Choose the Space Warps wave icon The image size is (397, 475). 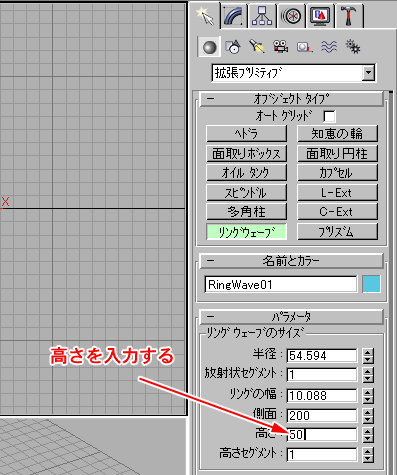point(329,47)
